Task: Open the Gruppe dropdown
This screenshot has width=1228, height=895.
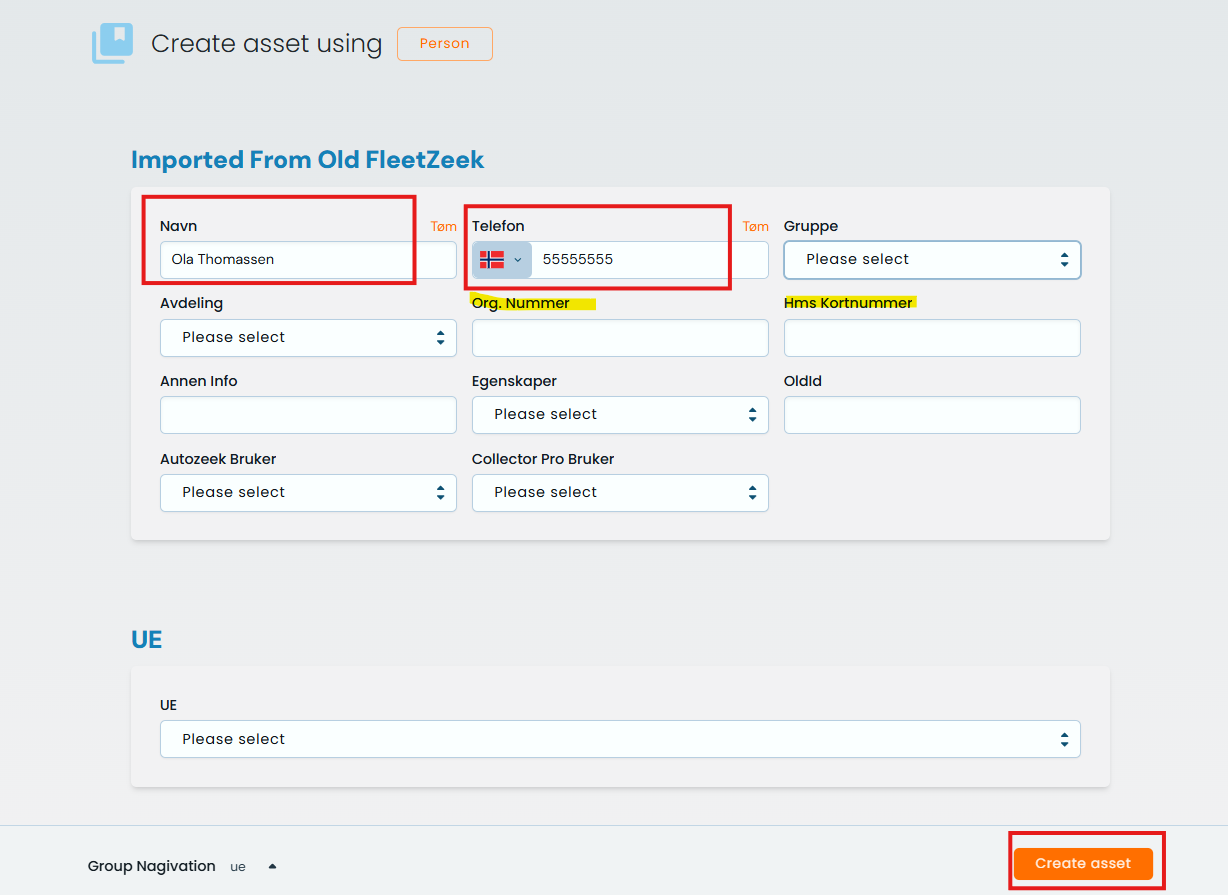Action: (x=931, y=260)
